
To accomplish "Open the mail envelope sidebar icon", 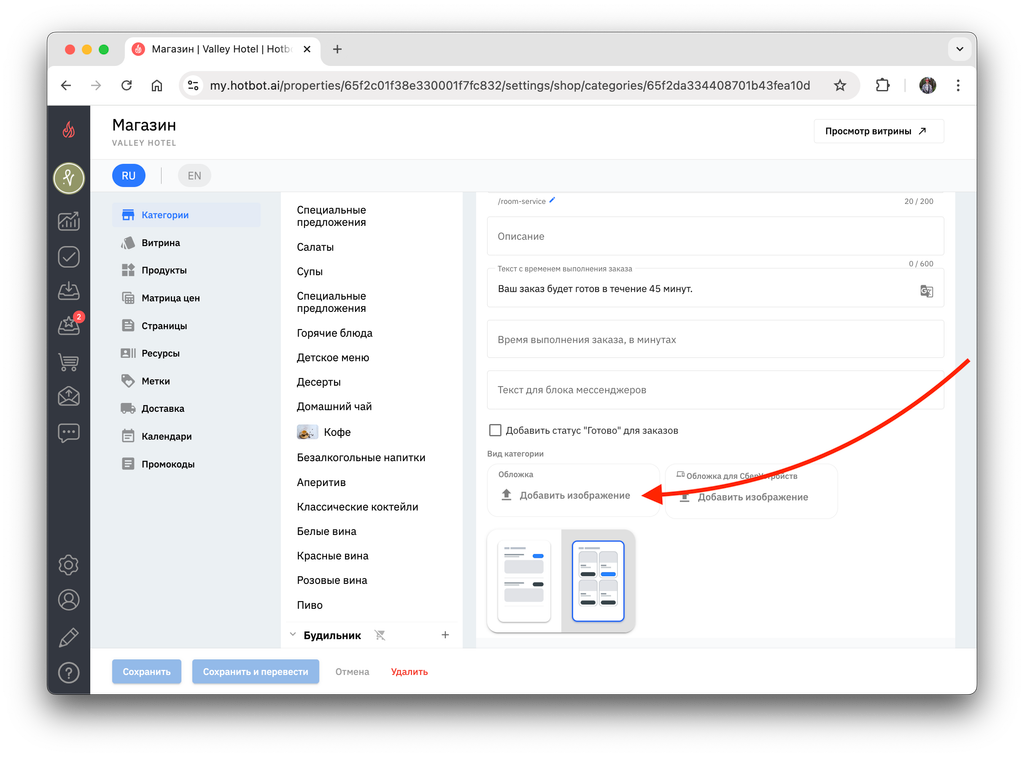I will (69, 396).
